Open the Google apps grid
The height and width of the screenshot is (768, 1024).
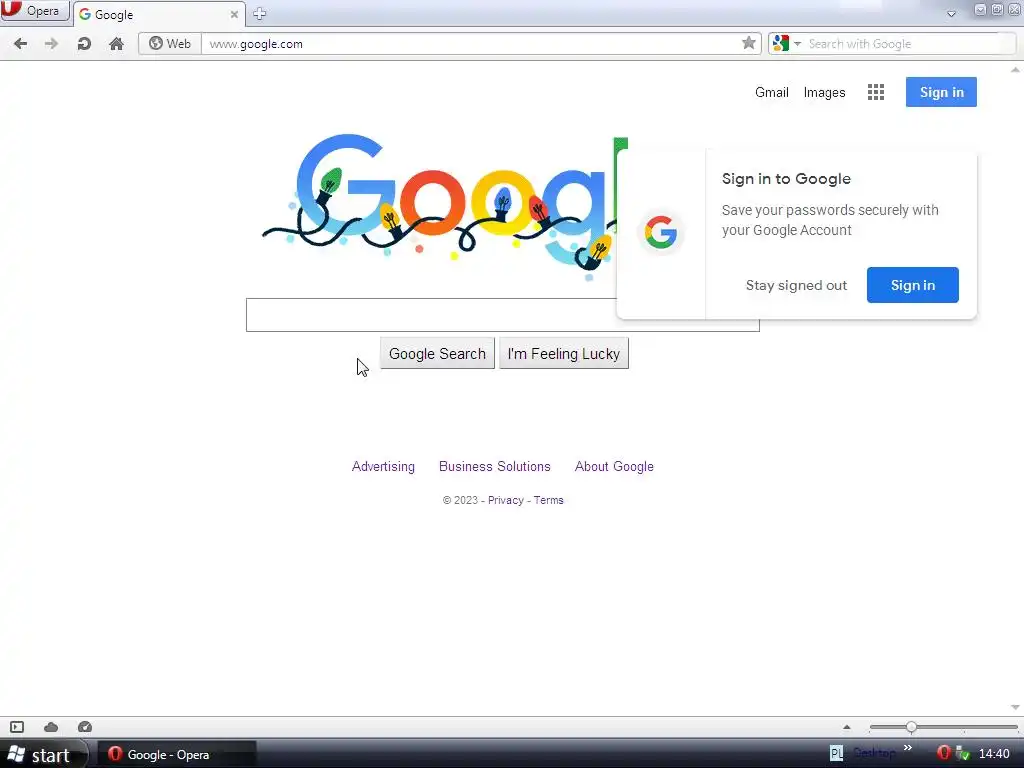click(x=876, y=92)
